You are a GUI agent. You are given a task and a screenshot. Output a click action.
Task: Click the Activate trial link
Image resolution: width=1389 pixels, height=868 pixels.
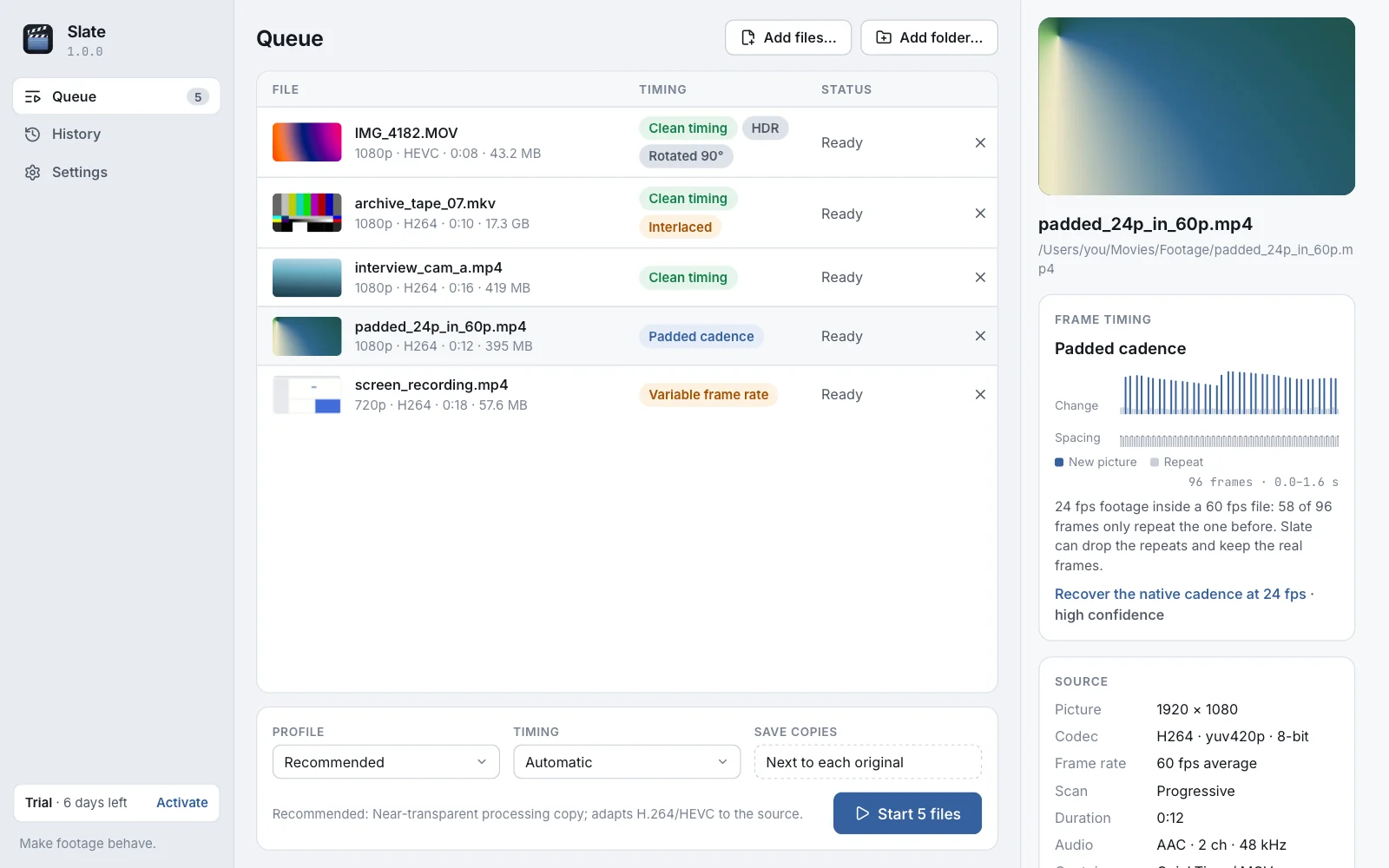click(x=182, y=803)
